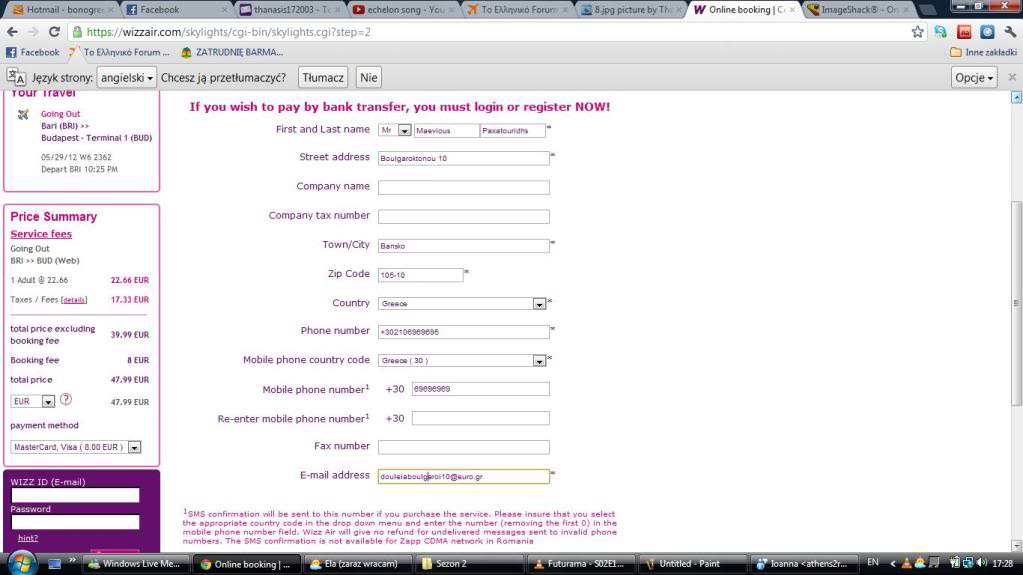Click the red extension icon in toolbar
The image size is (1023, 575).
click(x=964, y=32)
